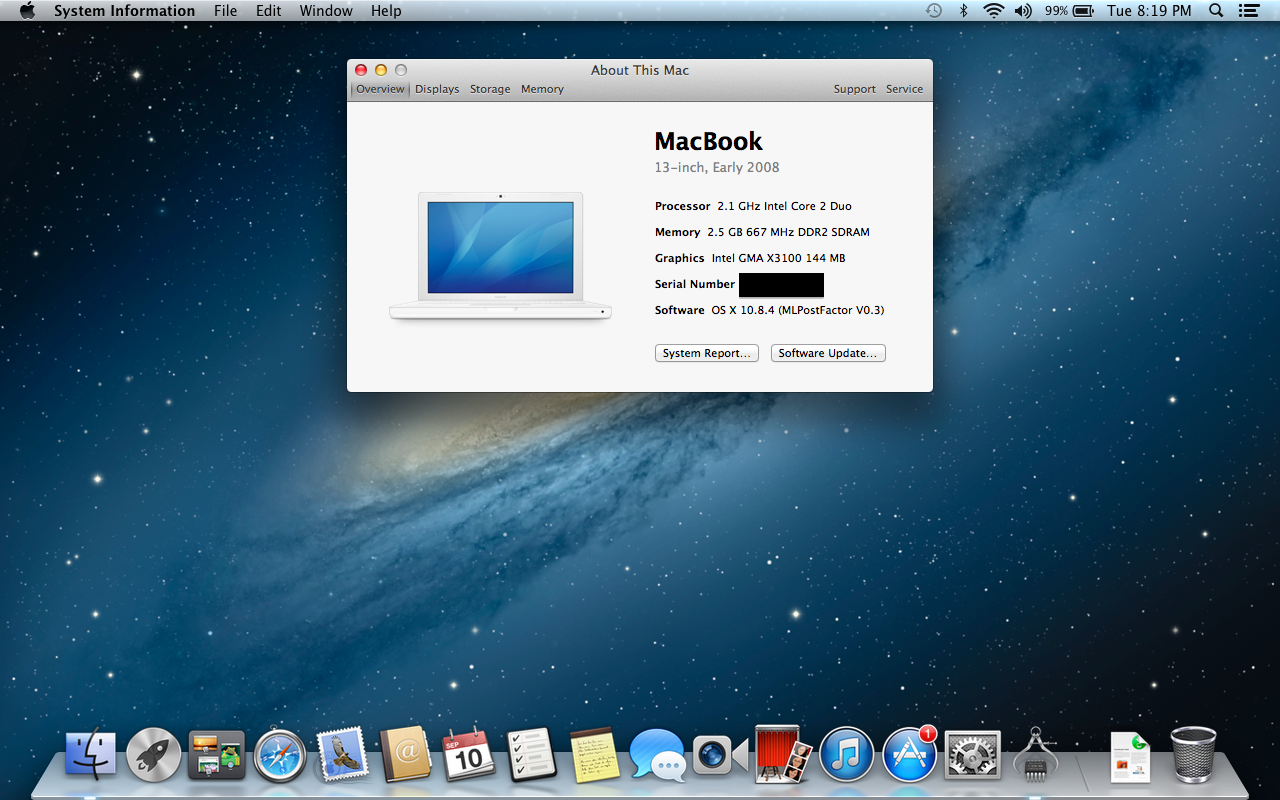
Task: Click the clock showing Tue 8:19 PM
Action: (1149, 11)
